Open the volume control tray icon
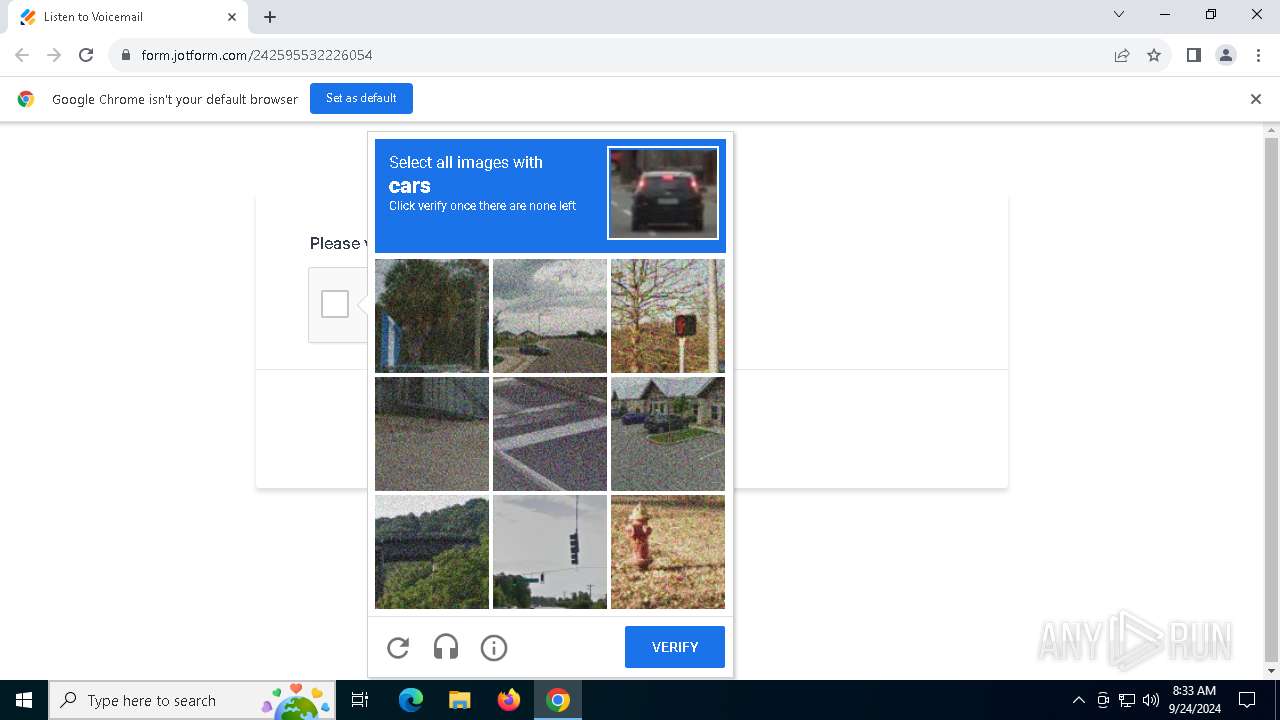This screenshot has height=720, width=1280. 1151,700
